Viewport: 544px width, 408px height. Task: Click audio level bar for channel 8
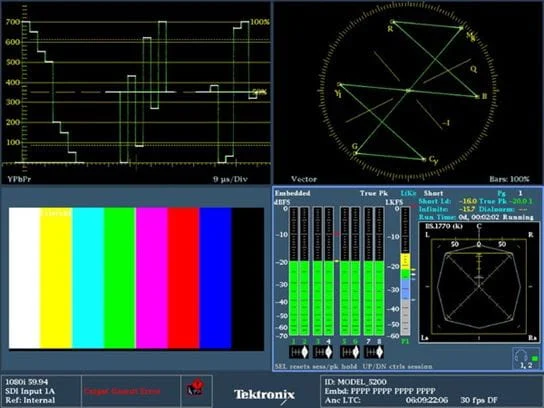click(x=380, y=271)
